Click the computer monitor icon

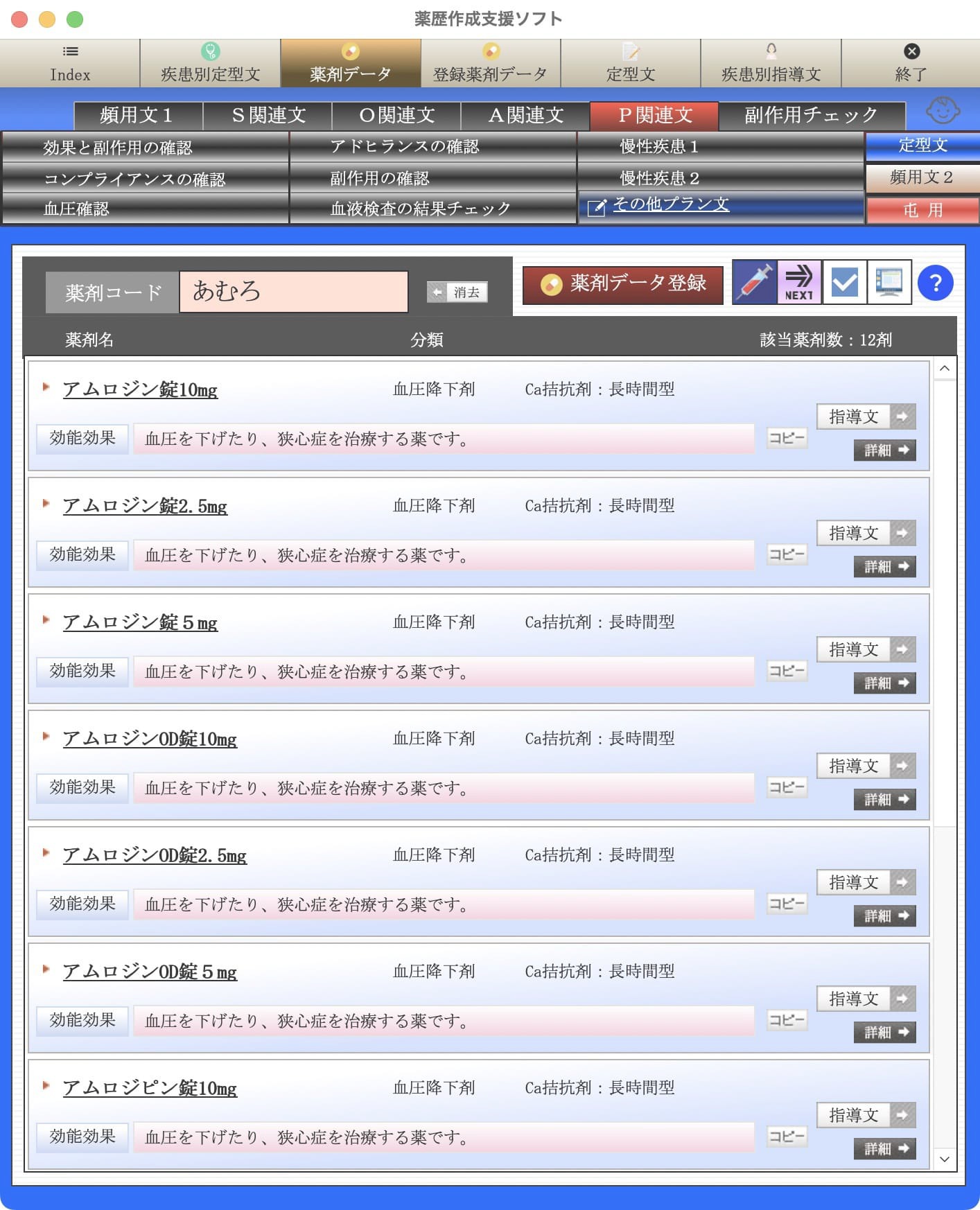pyautogui.click(x=889, y=282)
